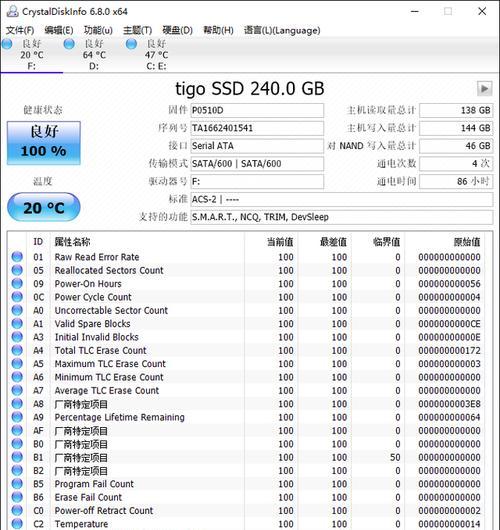This screenshot has height=530, width=500.
Task: Open the 编辑(E) menu
Action: [x=59, y=30]
